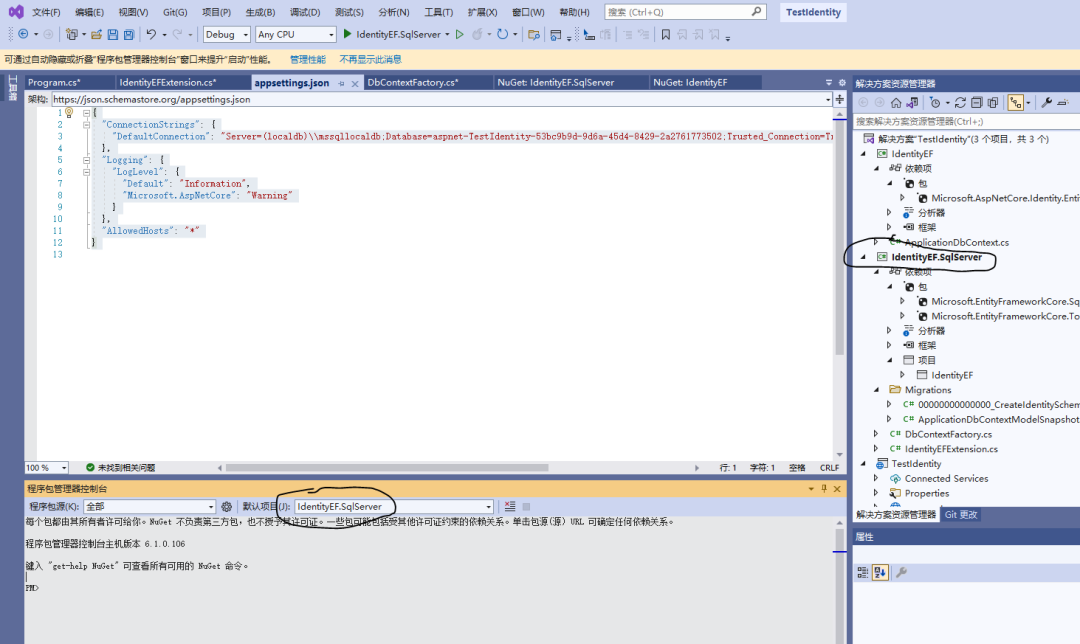Screen dimensions: 1080x644
Task: Toggle auto-hide pin of Package Manager Console
Action: (x=824, y=488)
